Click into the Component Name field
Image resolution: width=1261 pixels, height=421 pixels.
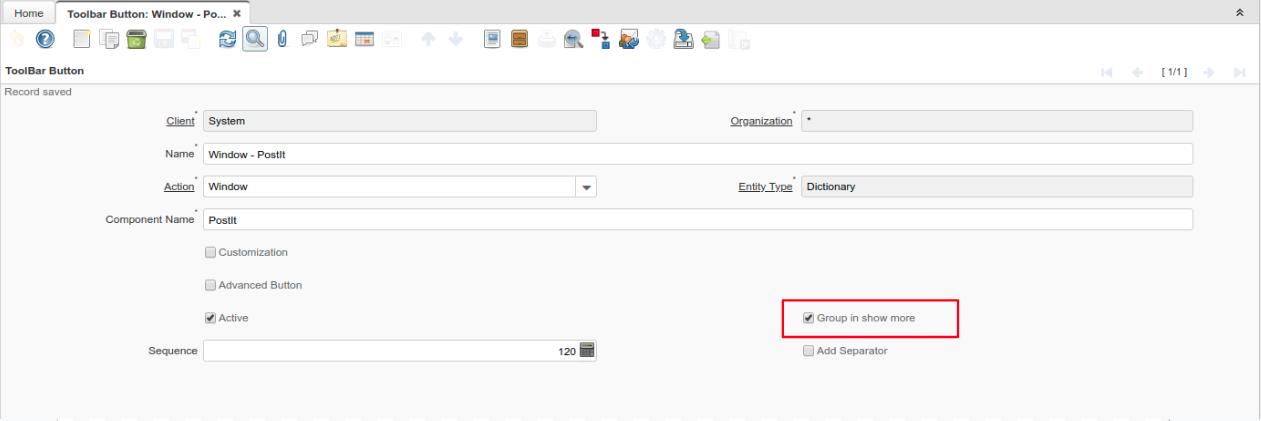click(x=697, y=219)
